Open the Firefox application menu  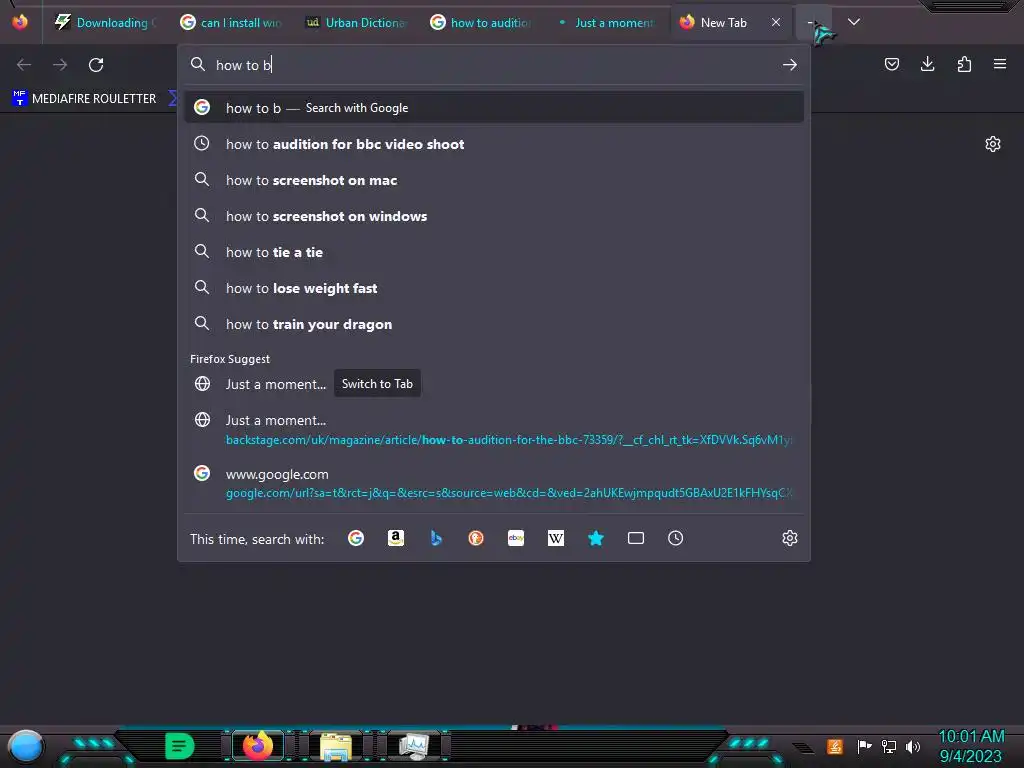point(1000,64)
